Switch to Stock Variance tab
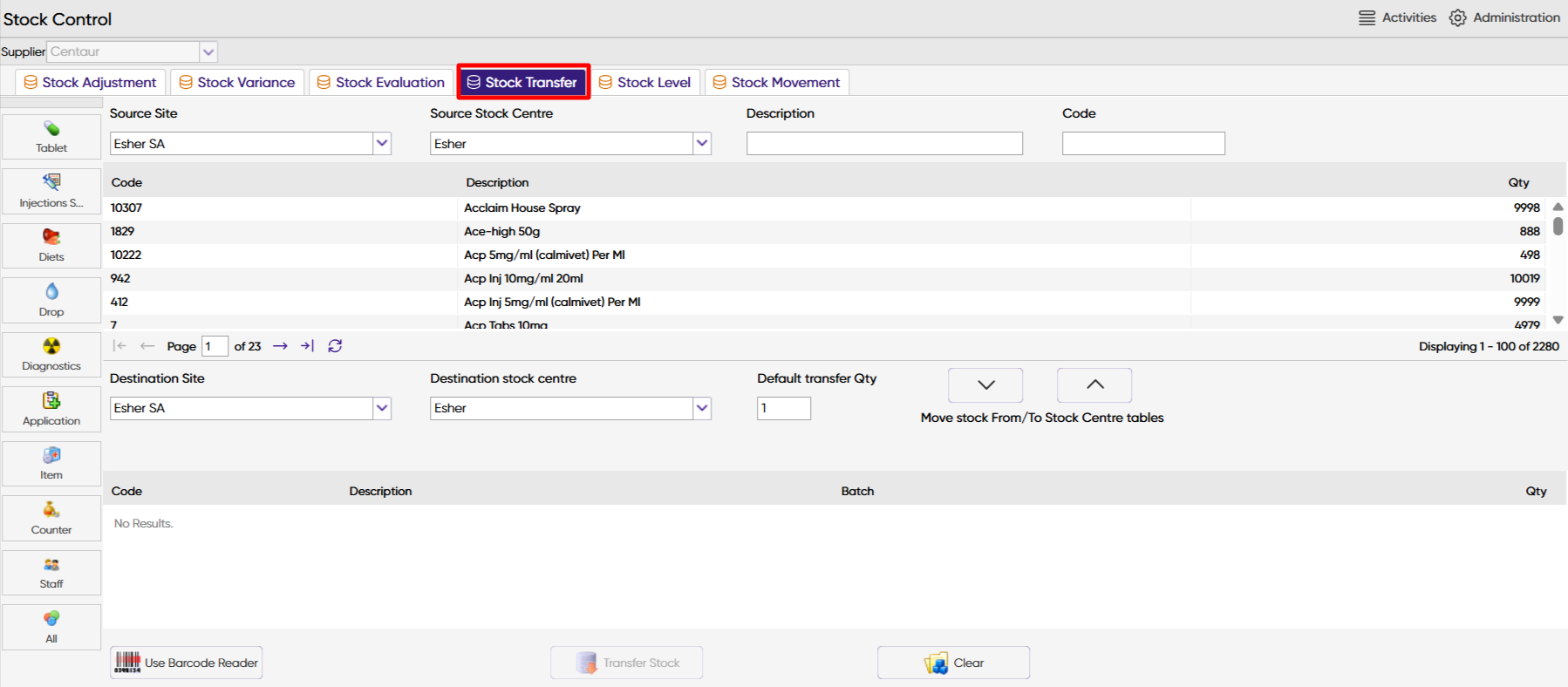The image size is (1568, 687). click(237, 82)
